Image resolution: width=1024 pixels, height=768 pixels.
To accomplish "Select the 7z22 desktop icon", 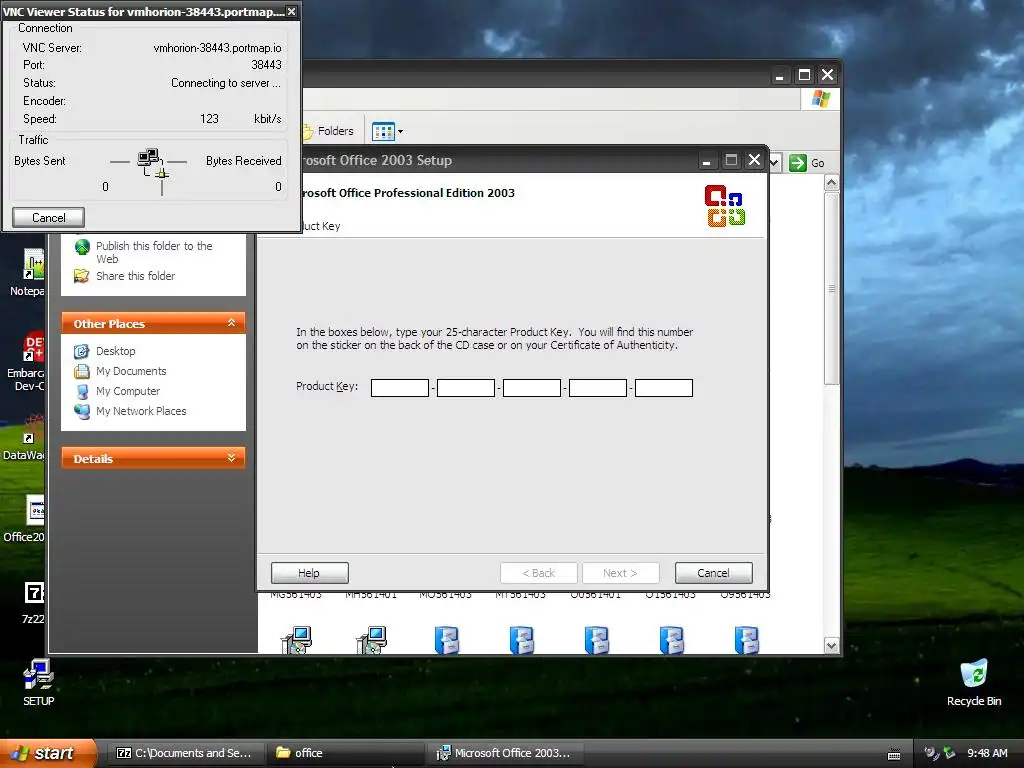I will pyautogui.click(x=33, y=602).
